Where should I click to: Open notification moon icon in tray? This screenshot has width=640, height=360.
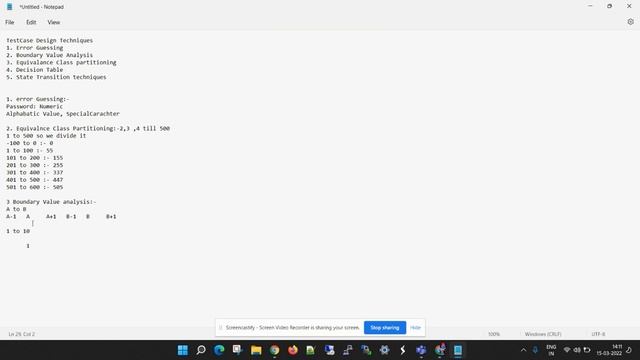pyautogui.click(x=629, y=350)
